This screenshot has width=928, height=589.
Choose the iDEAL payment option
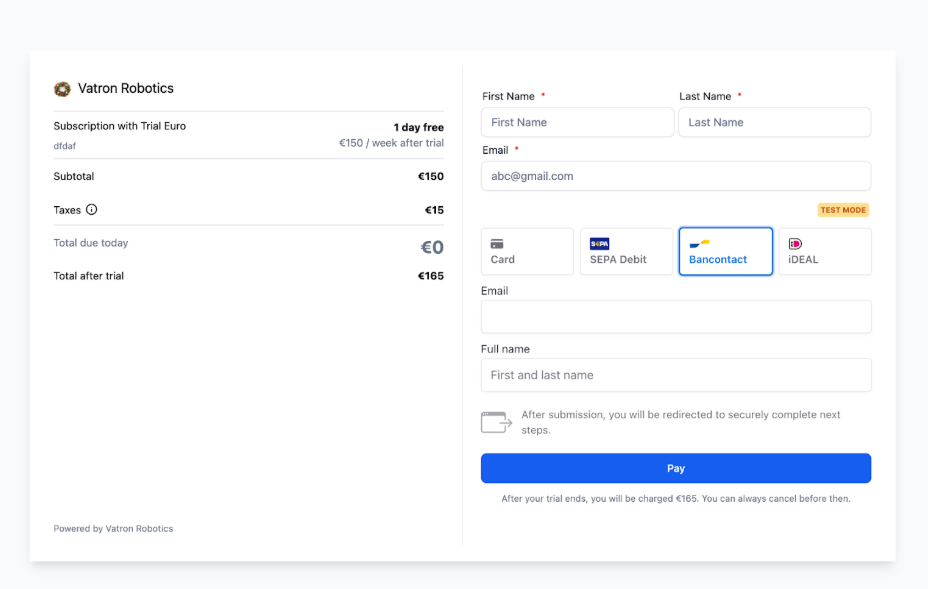pyautogui.click(x=824, y=252)
